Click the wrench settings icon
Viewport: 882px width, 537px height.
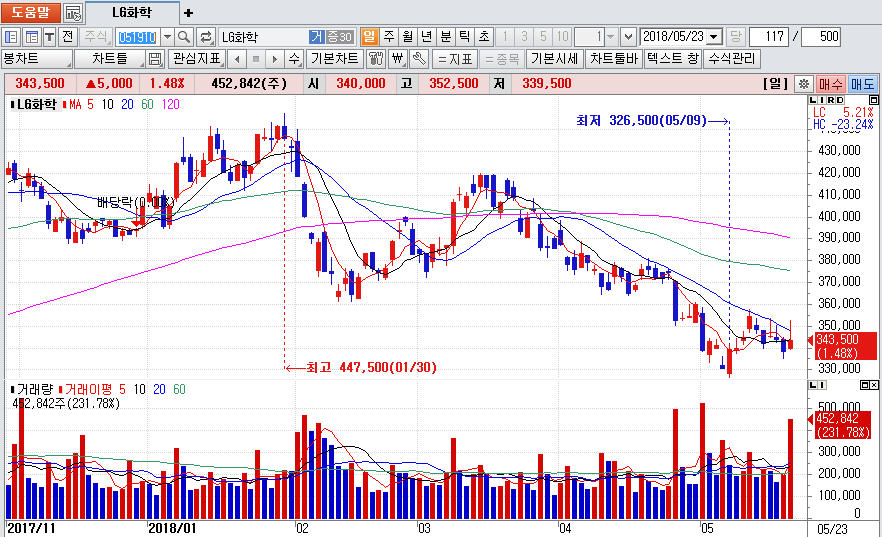[420, 58]
